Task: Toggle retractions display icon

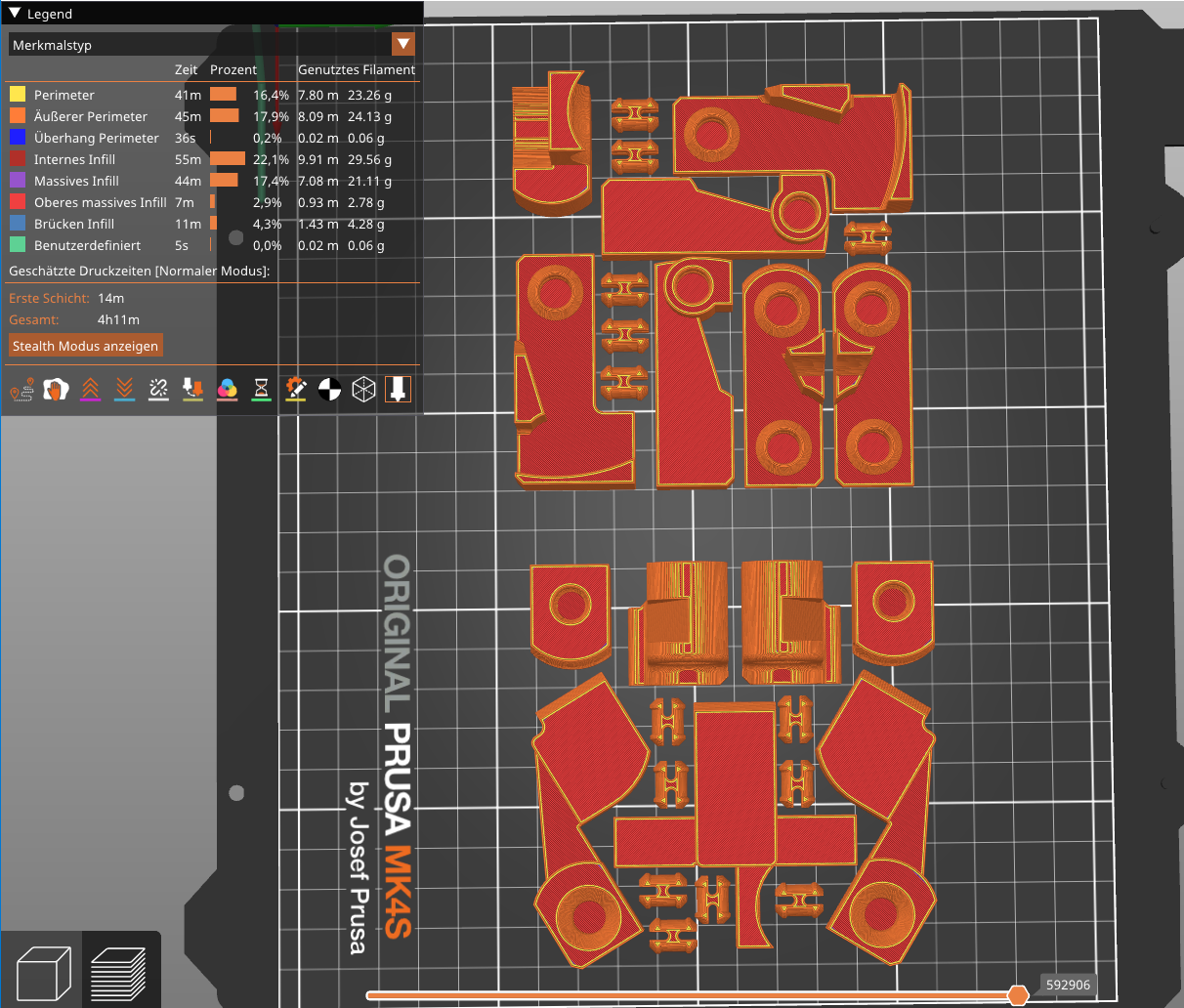Action: [x=90, y=390]
